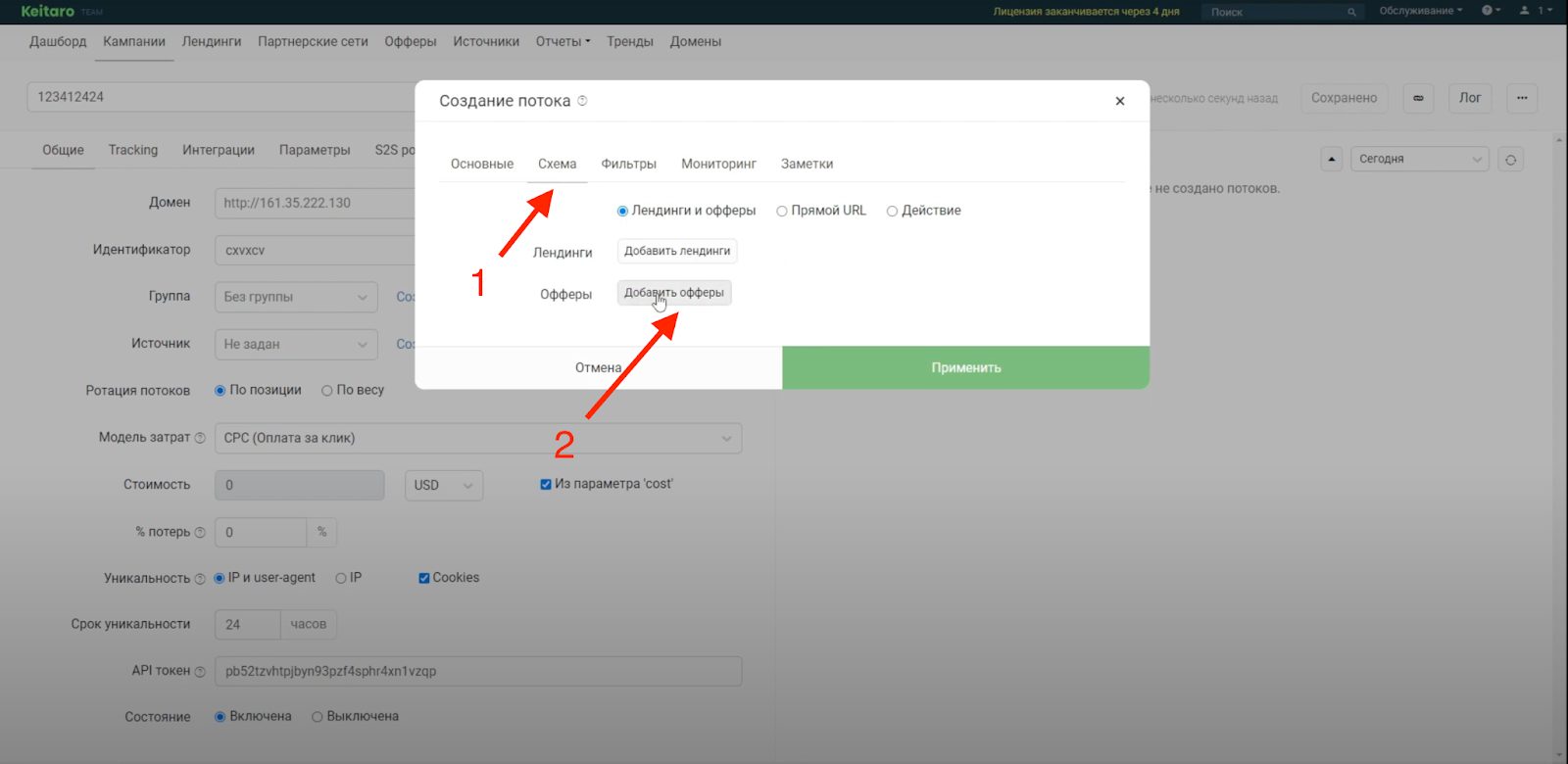Toggle the Cookies checkbox
This screenshot has width=1568, height=764.
tap(424, 578)
